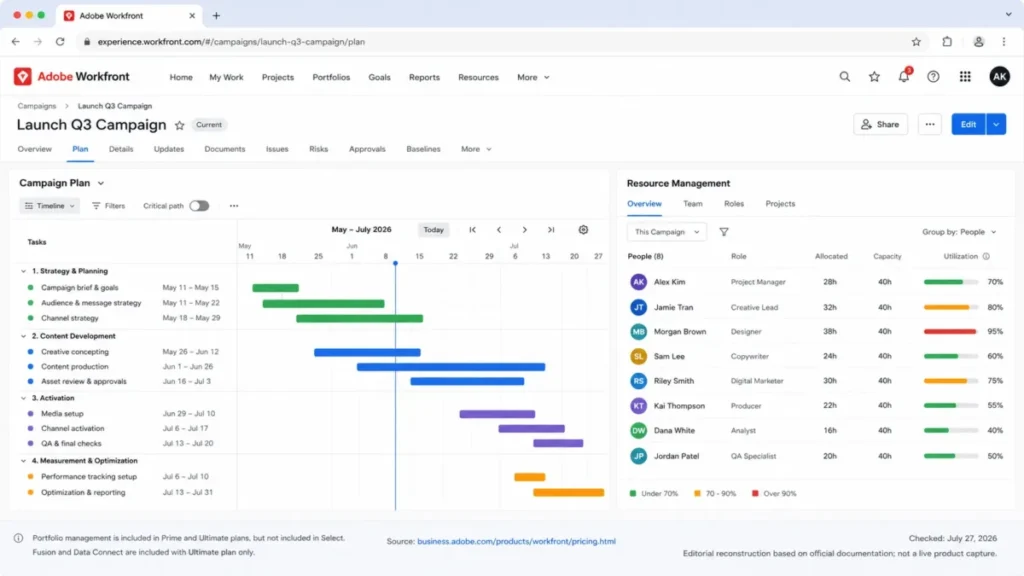Click the Campaigns breadcrumb link
Viewport: 1024px width, 576px height.
(x=37, y=106)
